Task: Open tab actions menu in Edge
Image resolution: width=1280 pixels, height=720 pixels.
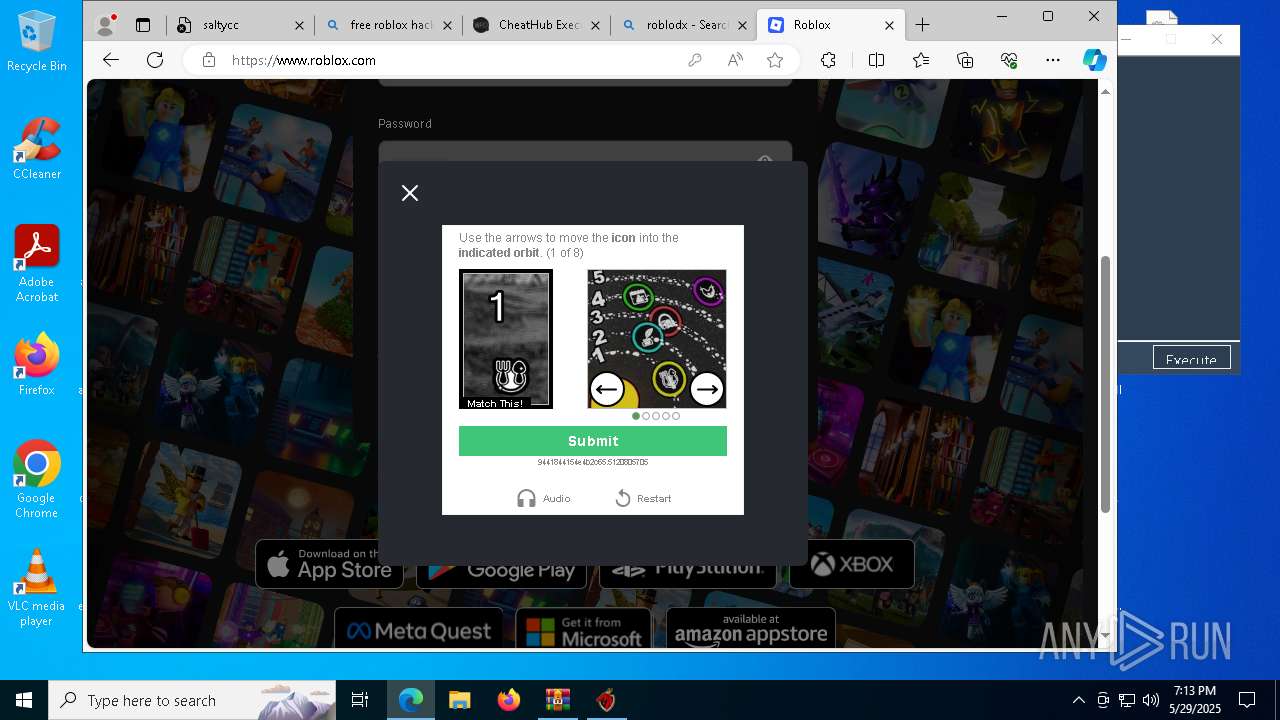Action: tap(143, 25)
